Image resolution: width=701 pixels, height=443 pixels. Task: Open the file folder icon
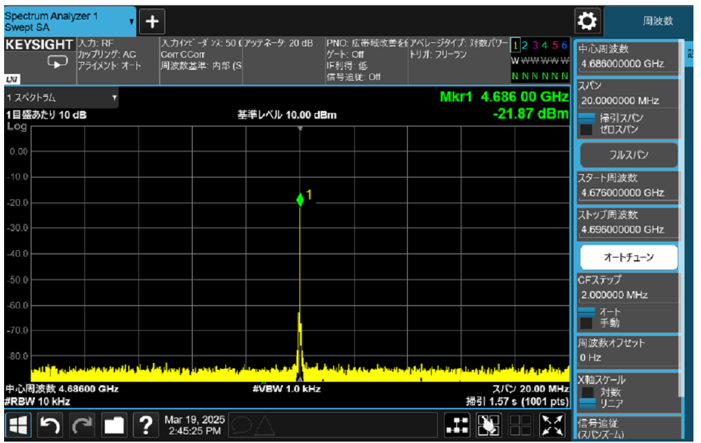coord(114,424)
